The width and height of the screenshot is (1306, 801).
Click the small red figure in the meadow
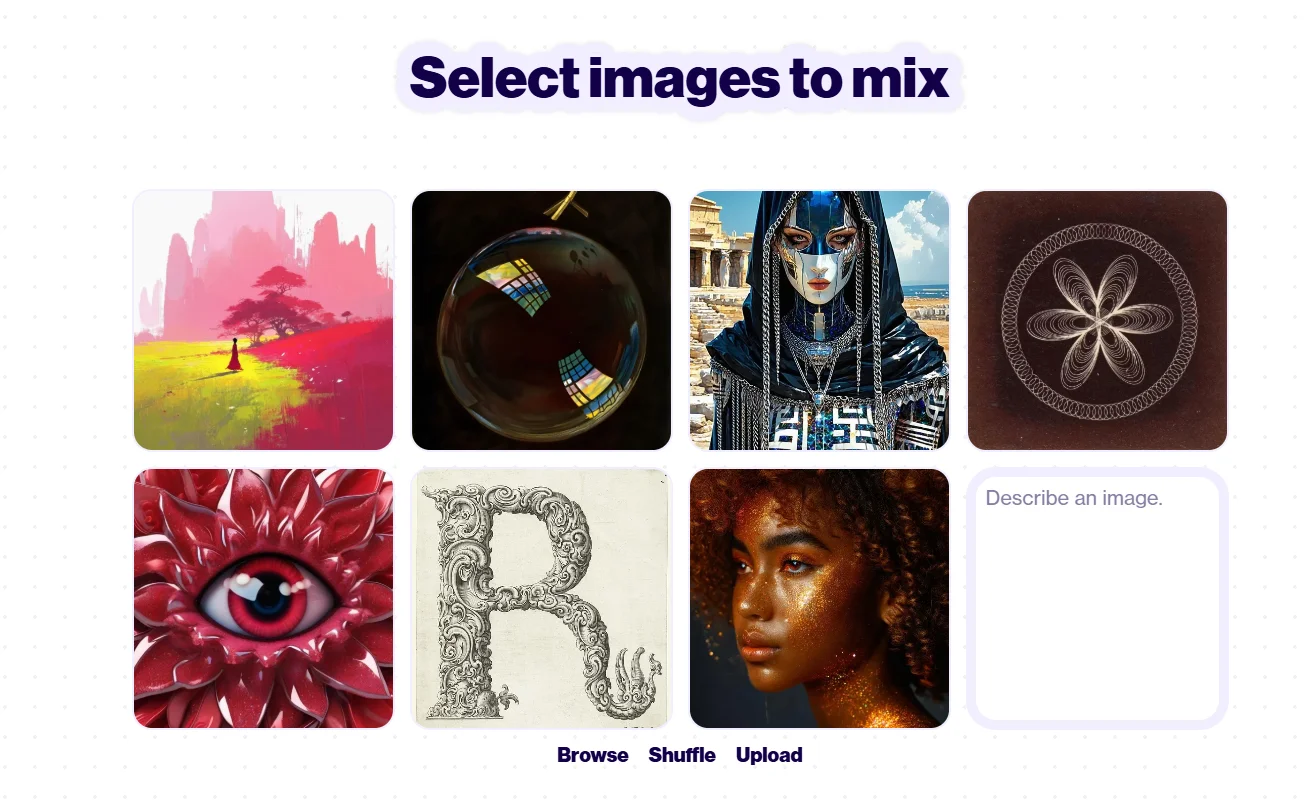[x=235, y=354]
